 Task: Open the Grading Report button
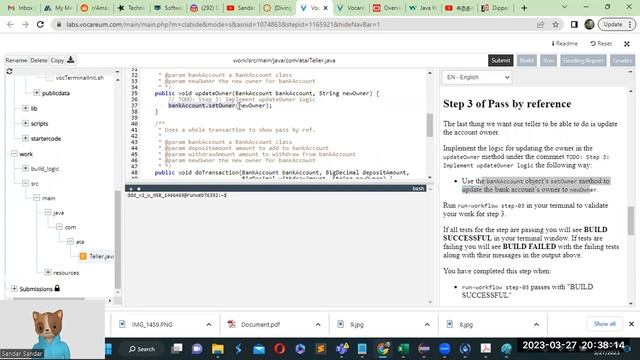tap(583, 60)
